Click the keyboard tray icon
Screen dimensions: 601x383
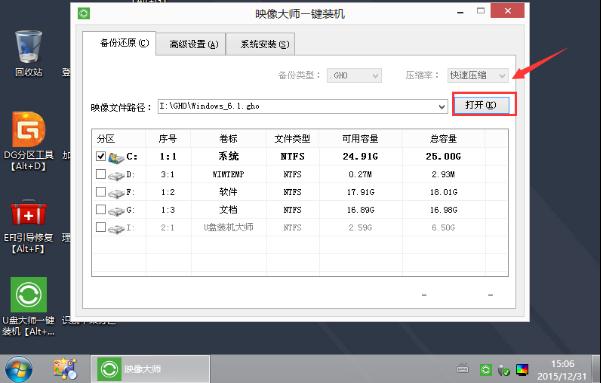click(x=463, y=370)
